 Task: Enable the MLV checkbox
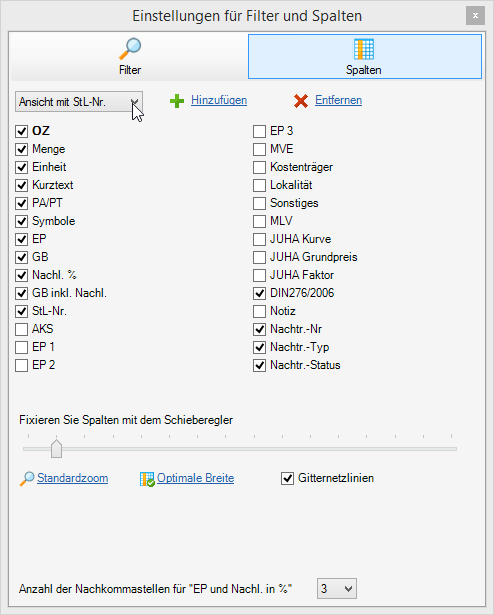(259, 222)
